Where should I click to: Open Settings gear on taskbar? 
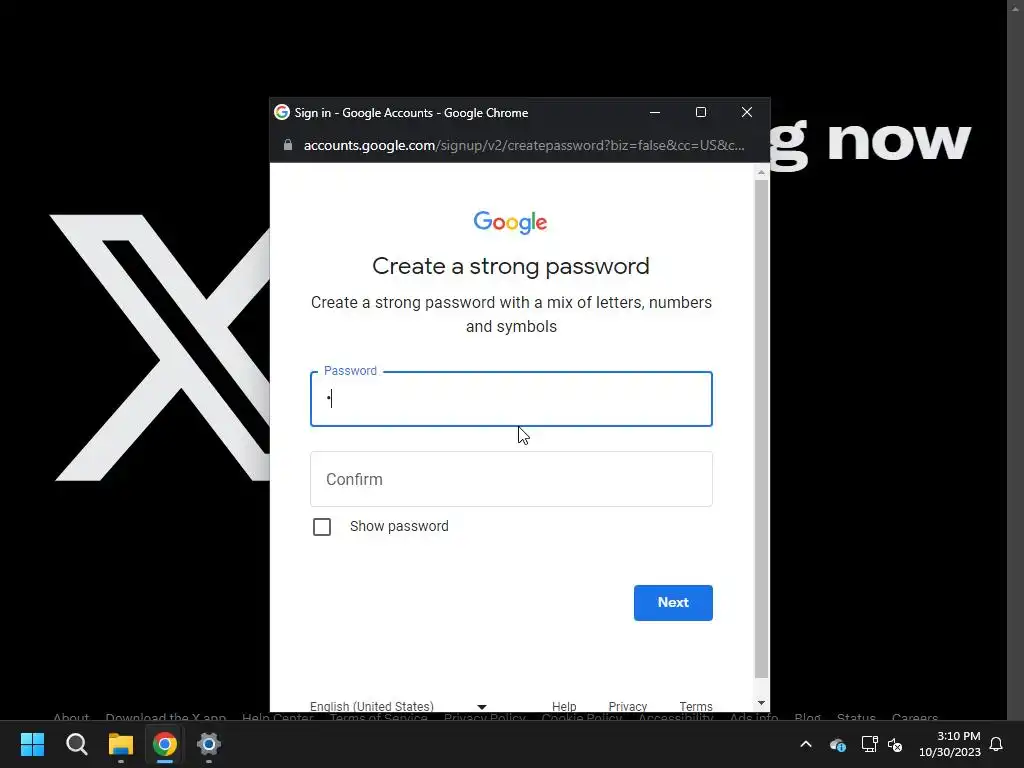pos(209,744)
